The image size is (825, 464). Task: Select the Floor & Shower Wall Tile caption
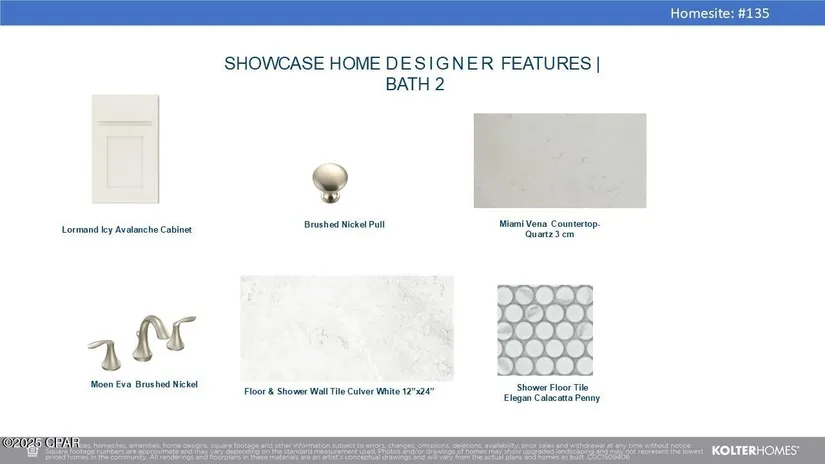339,391
